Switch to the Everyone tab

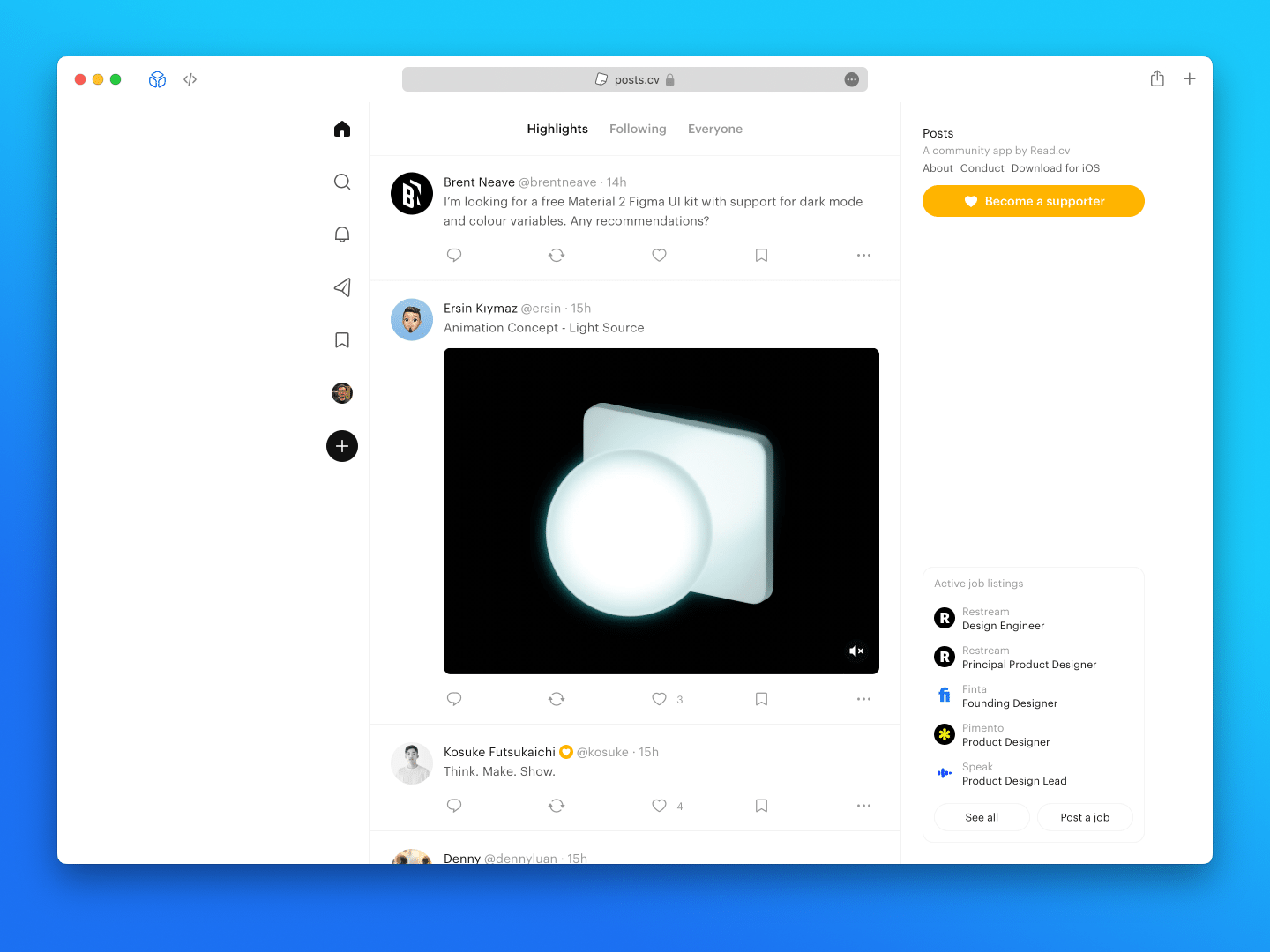coord(714,129)
